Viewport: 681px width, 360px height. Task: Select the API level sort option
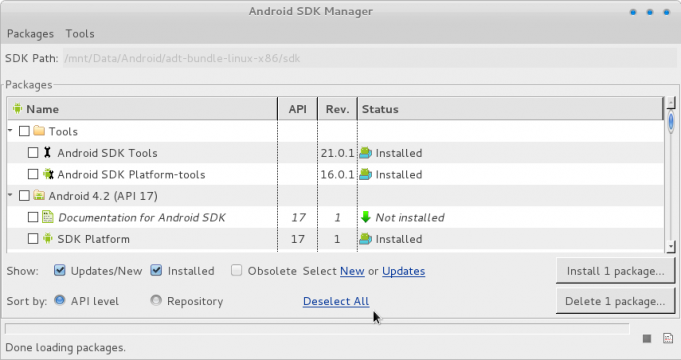click(60, 301)
